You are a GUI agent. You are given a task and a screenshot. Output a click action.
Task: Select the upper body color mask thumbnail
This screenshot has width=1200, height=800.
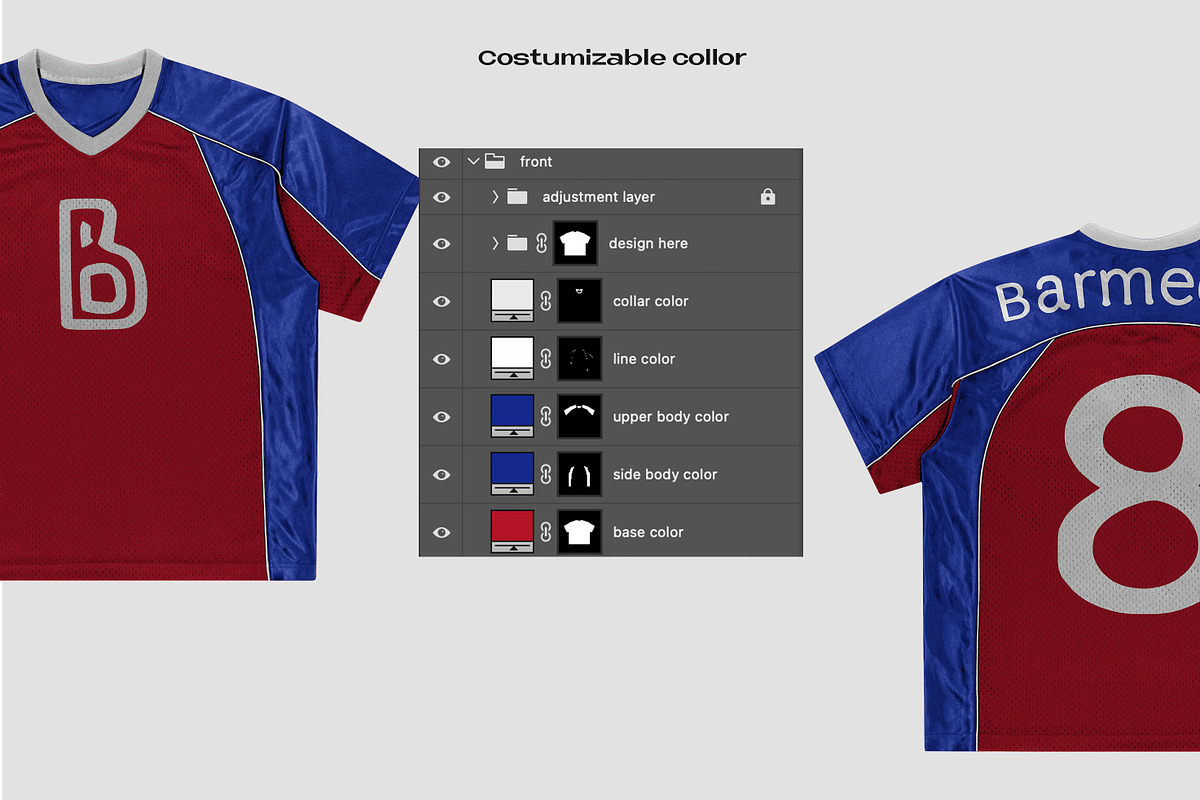(x=579, y=417)
